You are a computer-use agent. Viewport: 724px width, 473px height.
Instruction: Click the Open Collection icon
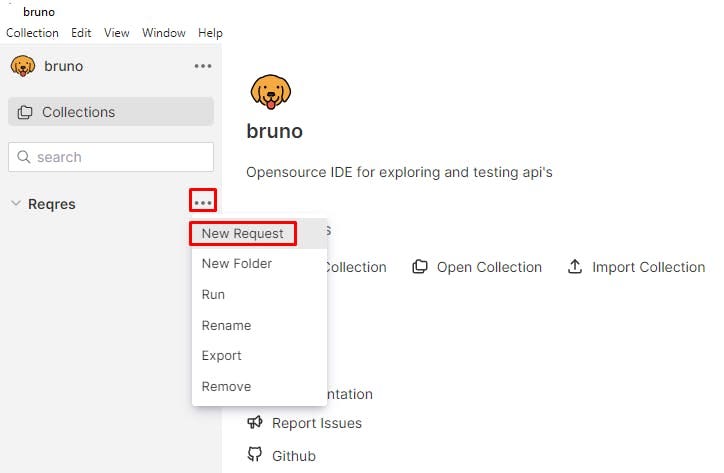[x=420, y=267]
